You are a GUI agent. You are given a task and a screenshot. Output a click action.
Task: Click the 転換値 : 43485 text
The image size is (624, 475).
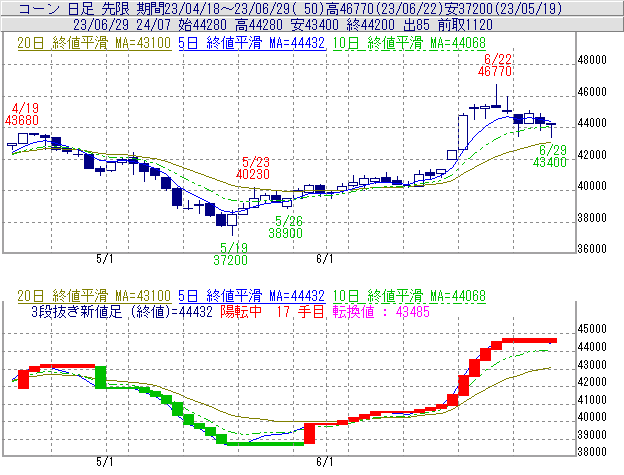click(x=381, y=311)
